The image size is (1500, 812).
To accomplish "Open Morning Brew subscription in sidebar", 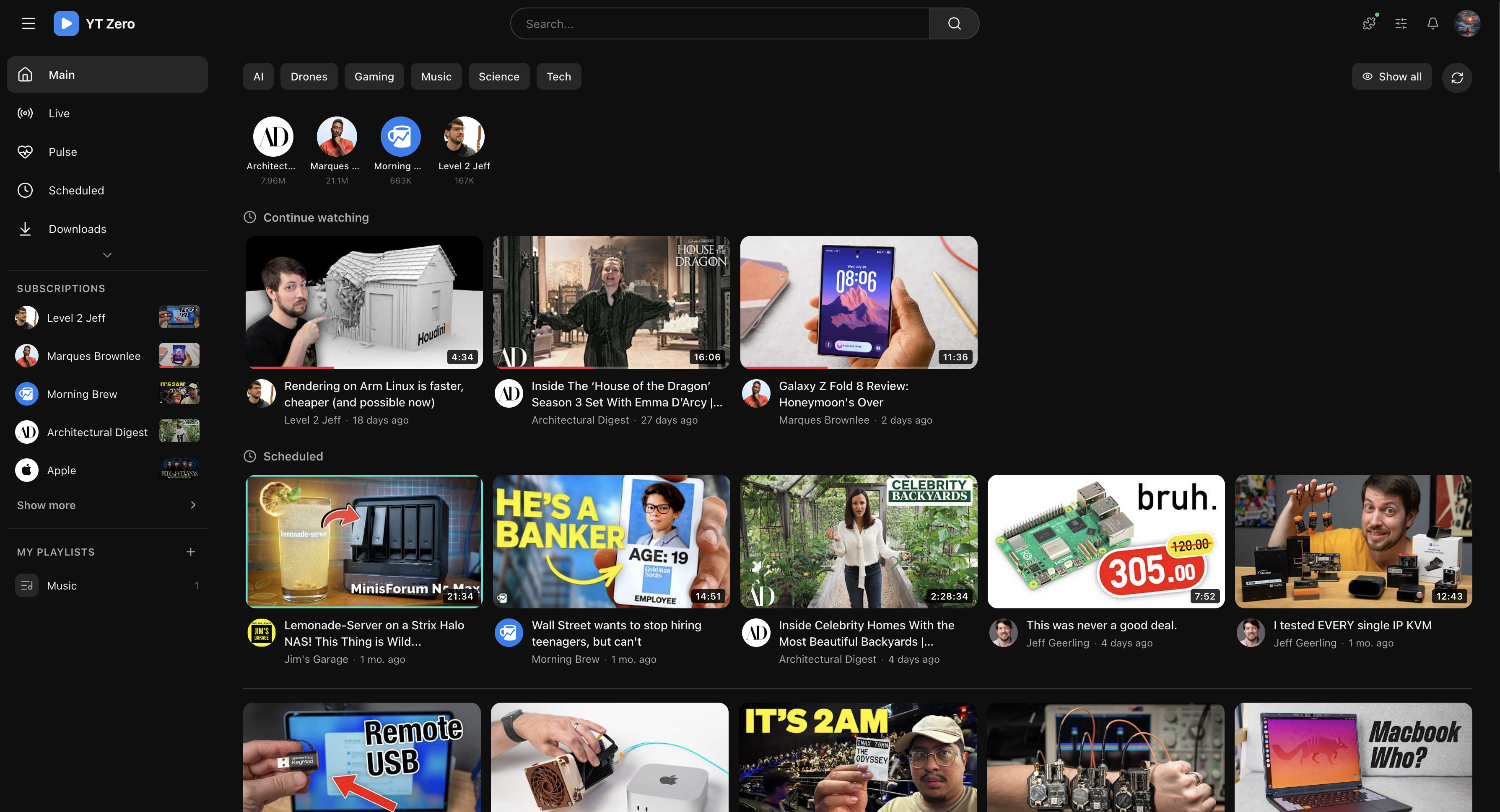I will tap(107, 394).
